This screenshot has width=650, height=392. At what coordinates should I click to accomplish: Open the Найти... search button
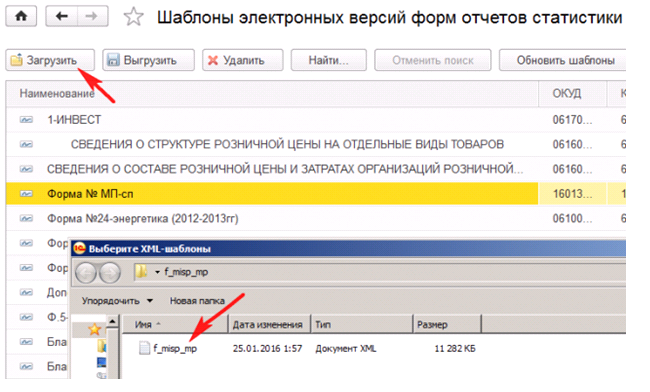(x=328, y=60)
